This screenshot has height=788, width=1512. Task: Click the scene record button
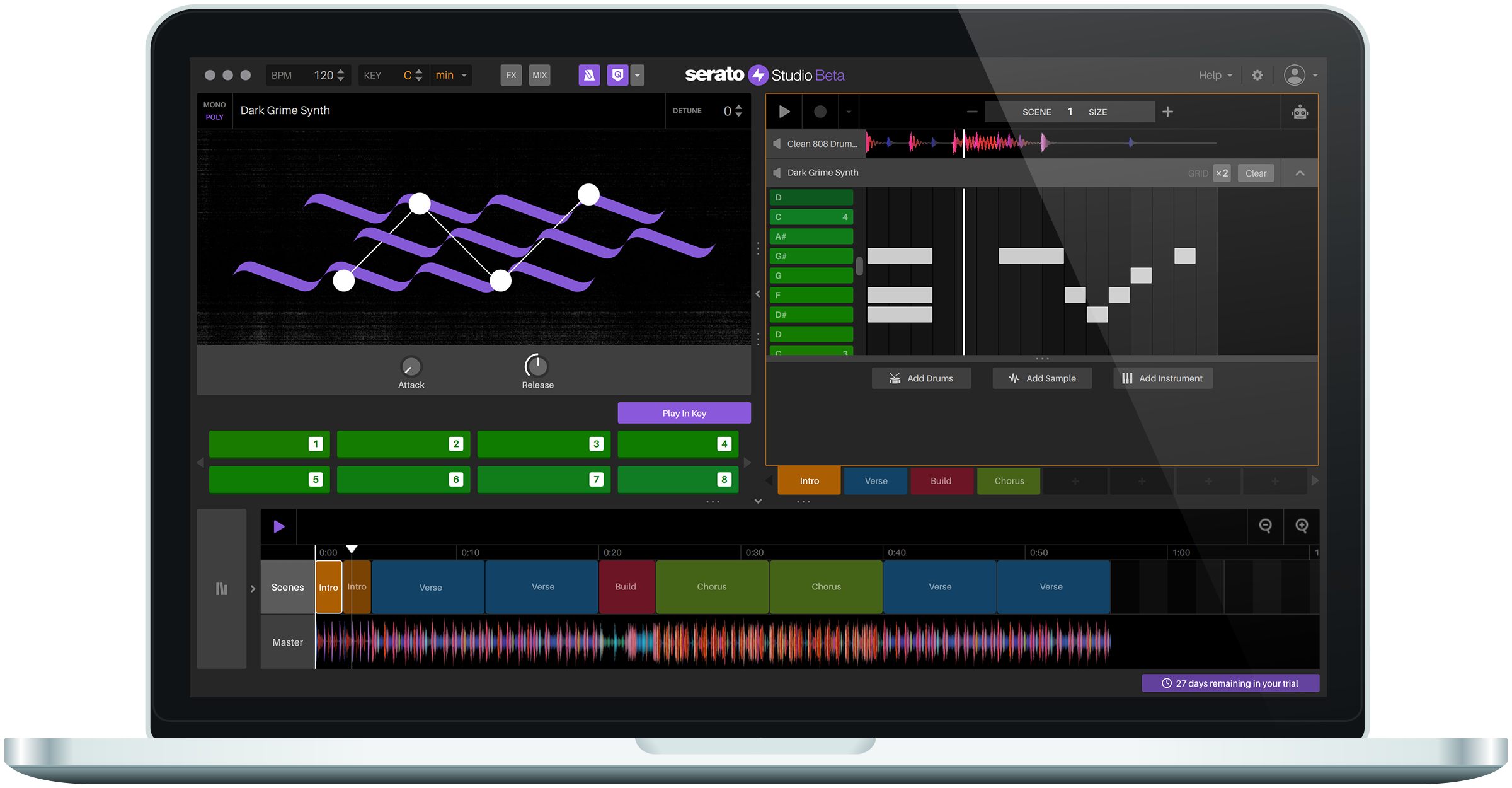click(820, 112)
